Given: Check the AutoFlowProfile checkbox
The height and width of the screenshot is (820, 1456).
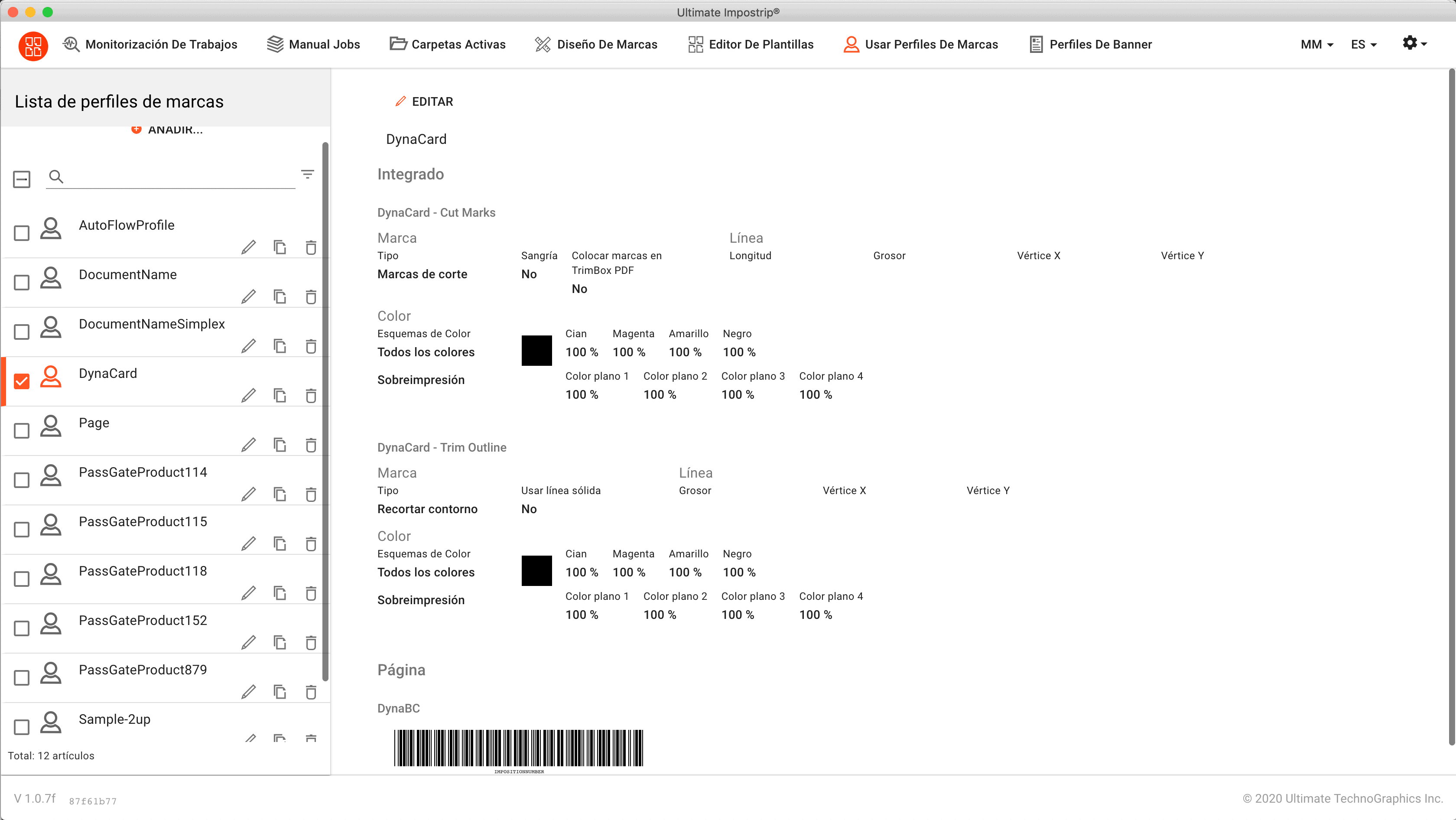Looking at the screenshot, I should click(x=22, y=233).
